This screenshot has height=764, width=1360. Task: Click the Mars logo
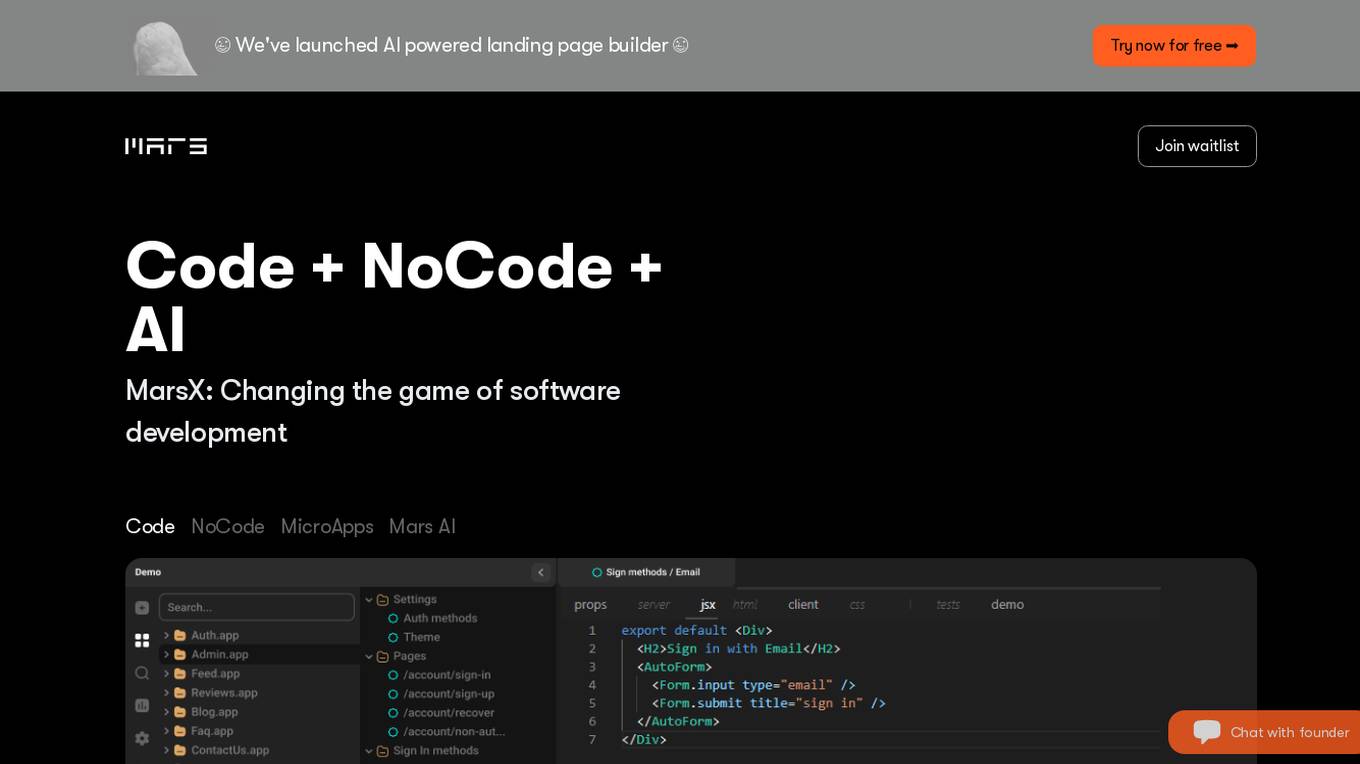[x=166, y=146]
